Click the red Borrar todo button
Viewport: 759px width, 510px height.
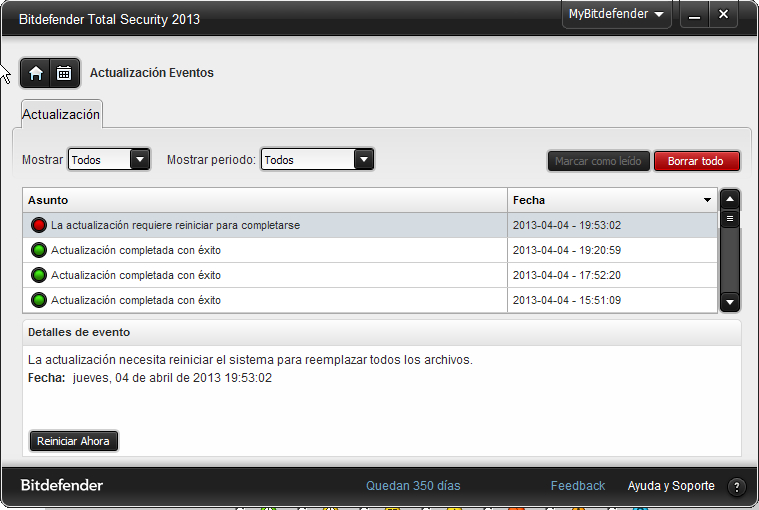[696, 161]
